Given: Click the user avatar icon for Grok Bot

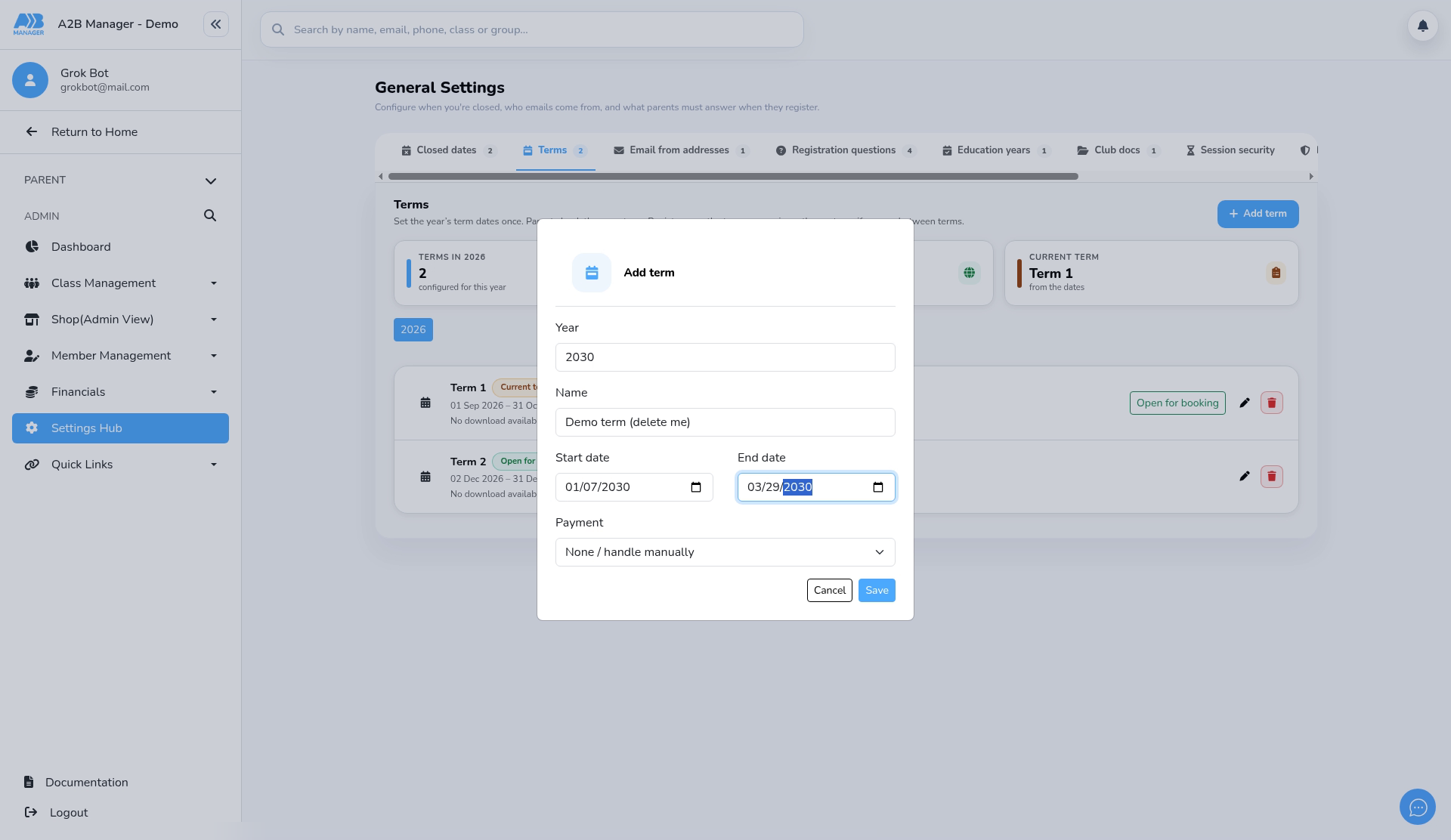Looking at the screenshot, I should (30, 80).
